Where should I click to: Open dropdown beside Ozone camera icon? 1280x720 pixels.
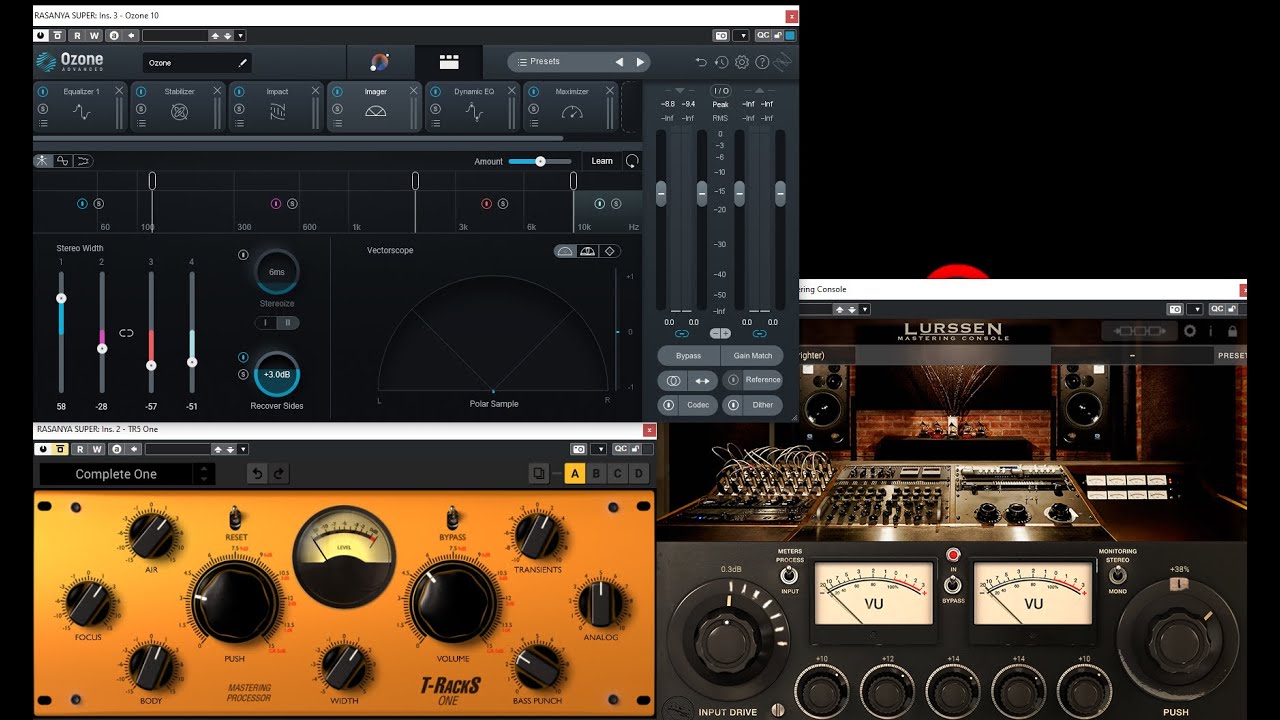tap(741, 35)
